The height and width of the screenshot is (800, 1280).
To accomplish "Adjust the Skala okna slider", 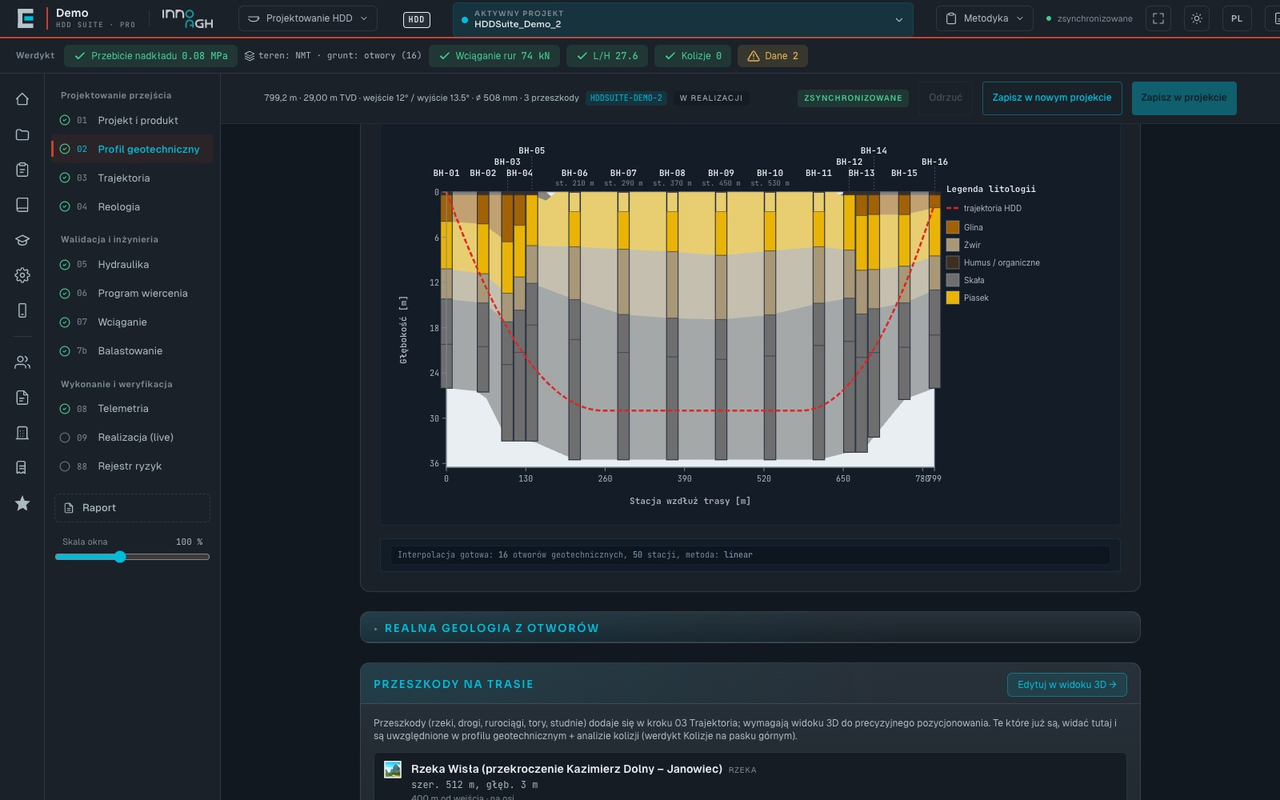I will click(132, 557).
